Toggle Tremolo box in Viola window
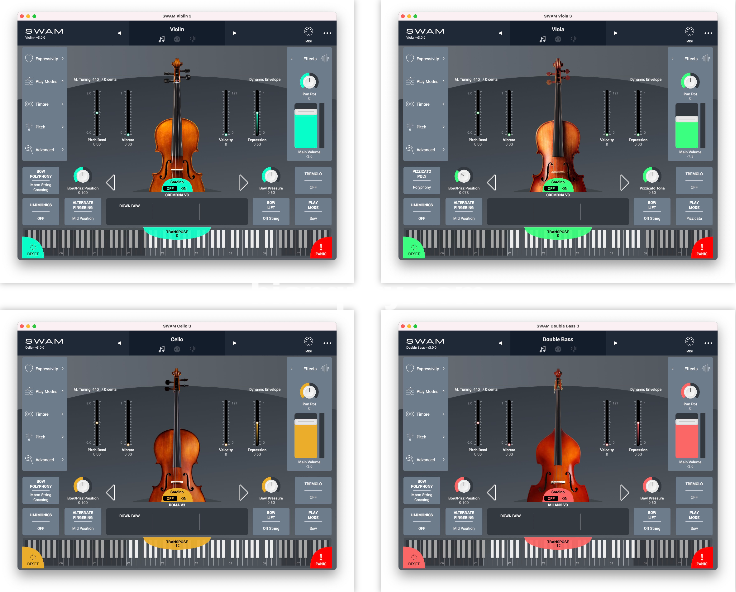This screenshot has width=736, height=592. point(694,180)
